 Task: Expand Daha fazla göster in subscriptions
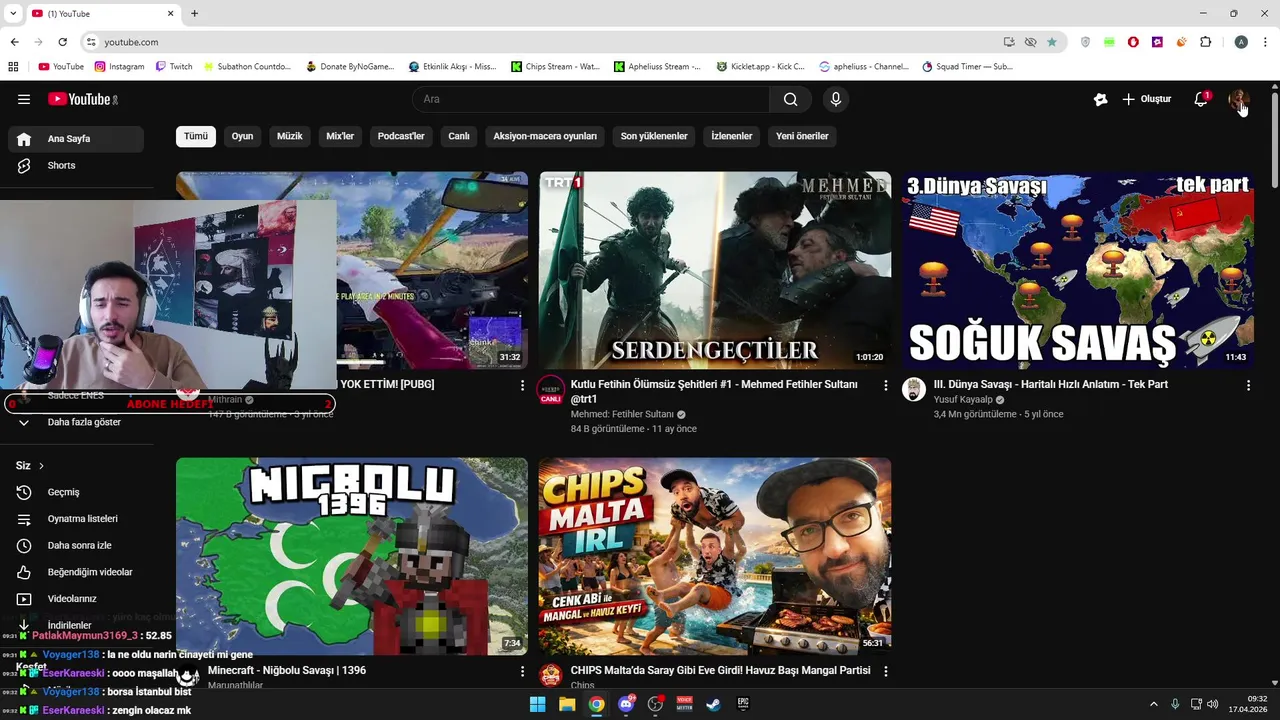[x=76, y=422]
